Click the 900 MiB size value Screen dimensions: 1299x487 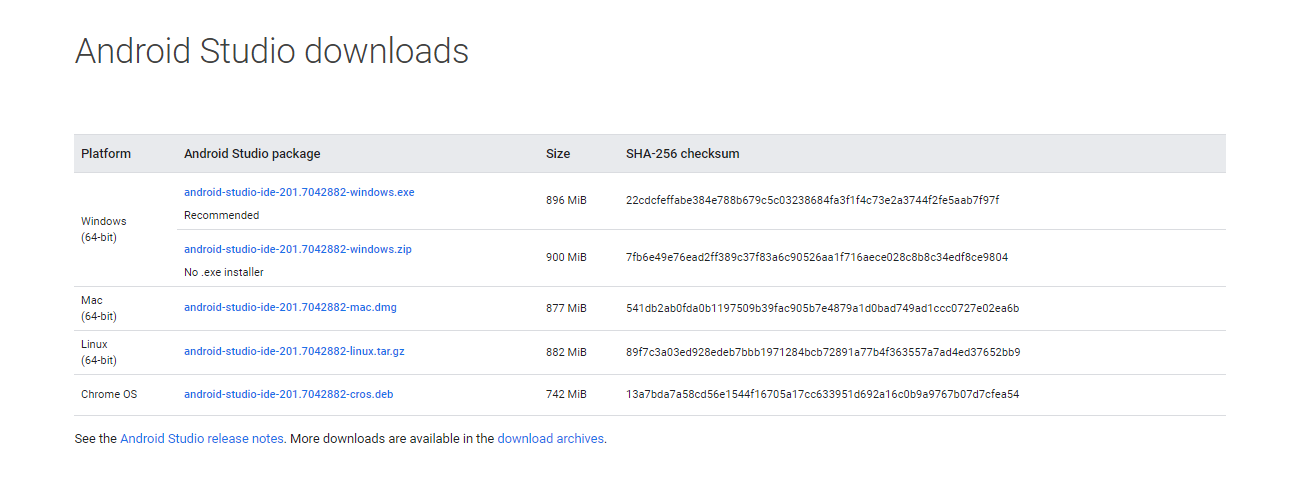pos(566,257)
